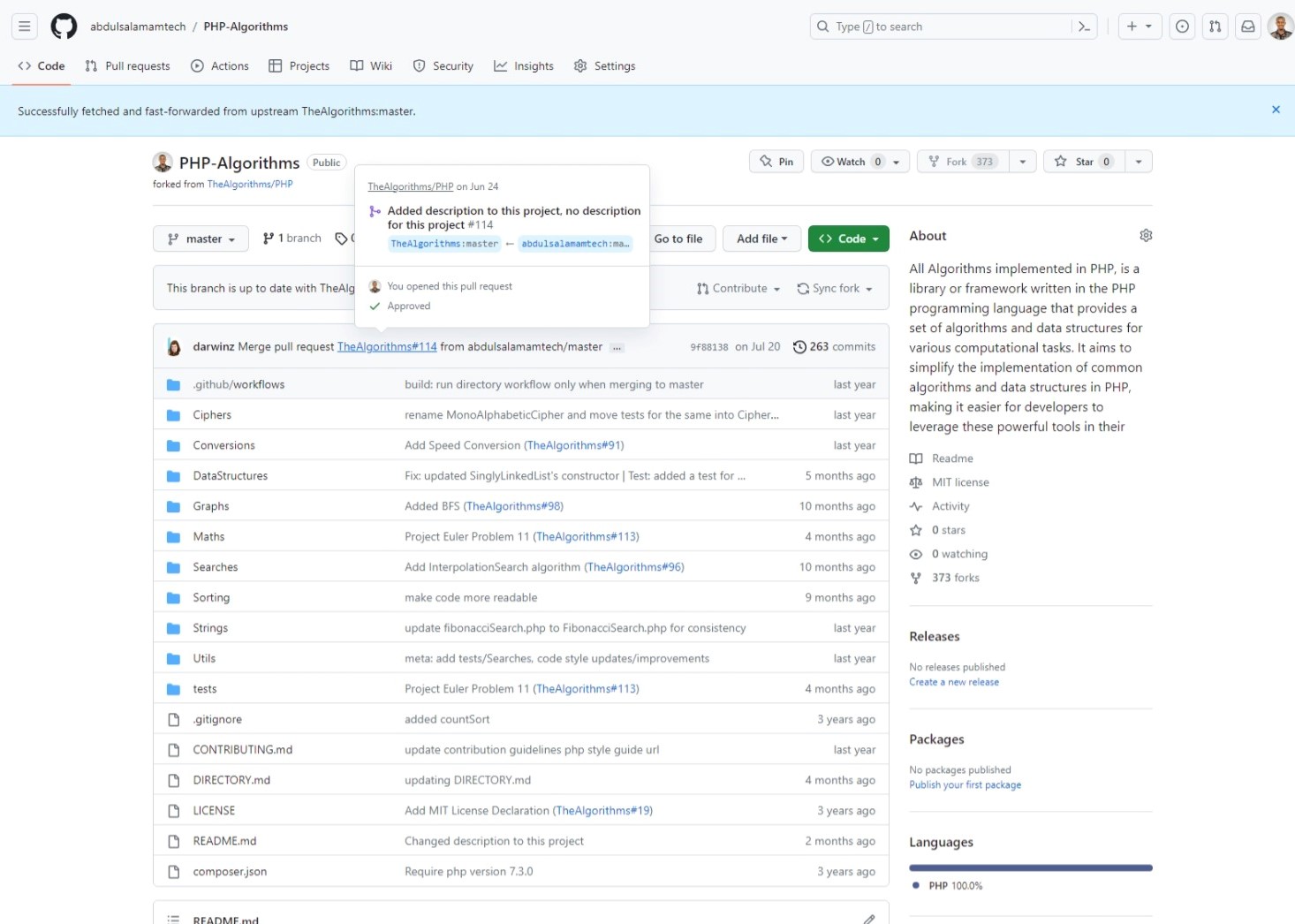This screenshot has width=1295, height=924.
Task: Open the command palette icon
Action: pos(1084,27)
